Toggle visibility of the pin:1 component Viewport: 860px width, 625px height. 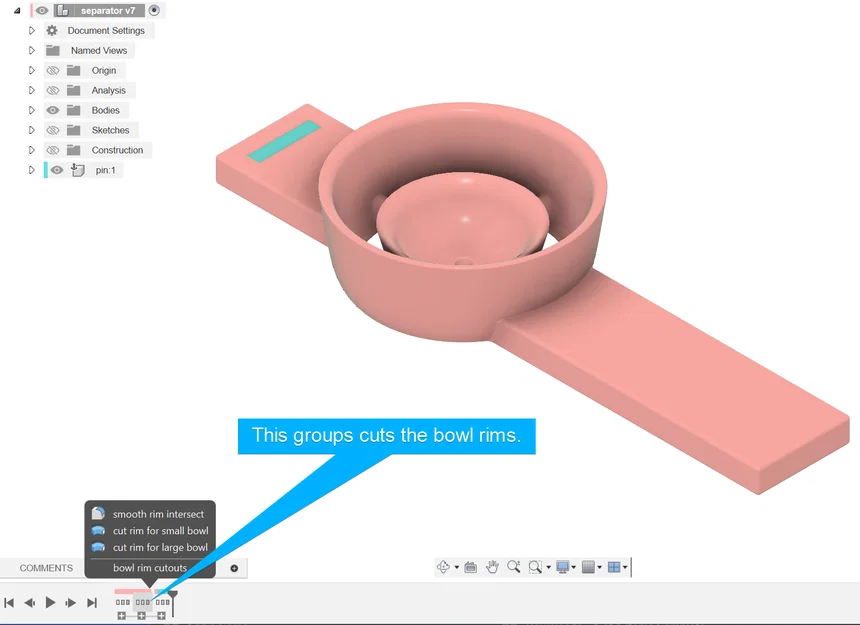pyautogui.click(x=57, y=170)
